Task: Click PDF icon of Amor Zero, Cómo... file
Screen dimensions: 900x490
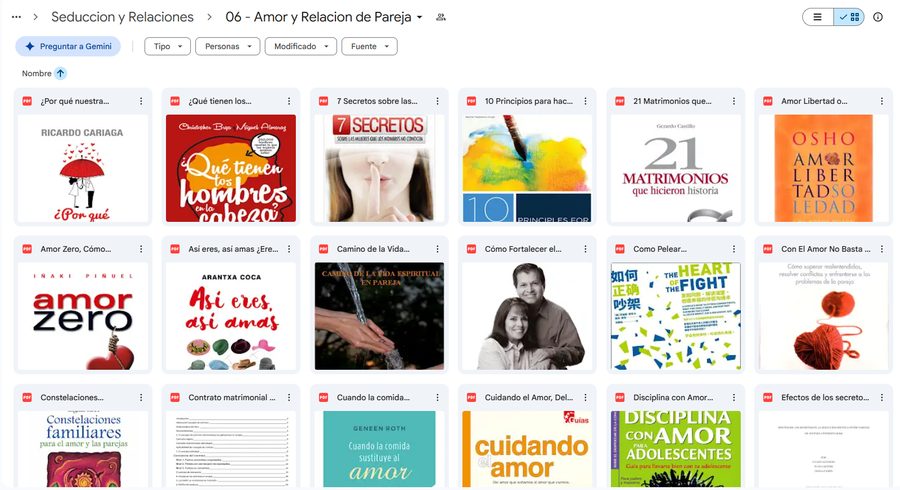Action: point(27,249)
